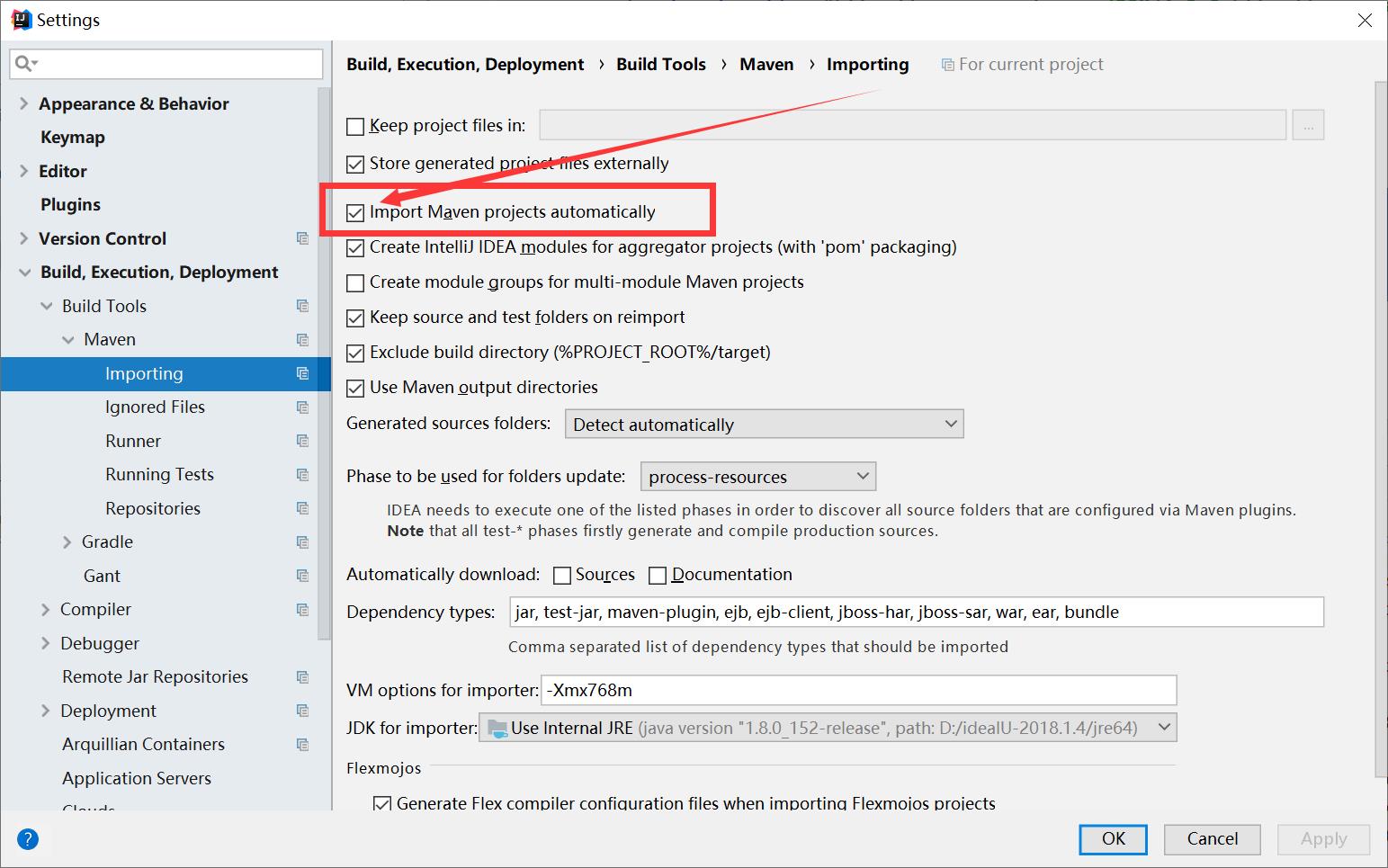The image size is (1388, 868).
Task: Expand the Debugger tree node
Action: coord(46,643)
